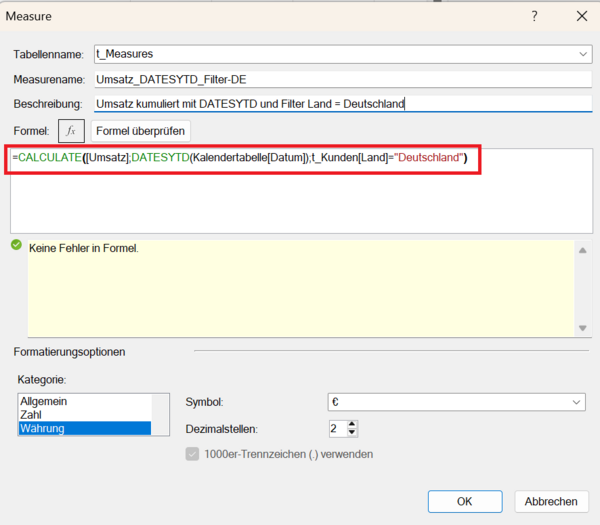The width and height of the screenshot is (600, 525).
Task: Toggle 1000er-Trennzeichen verwenden checkbox
Action: click(x=192, y=455)
